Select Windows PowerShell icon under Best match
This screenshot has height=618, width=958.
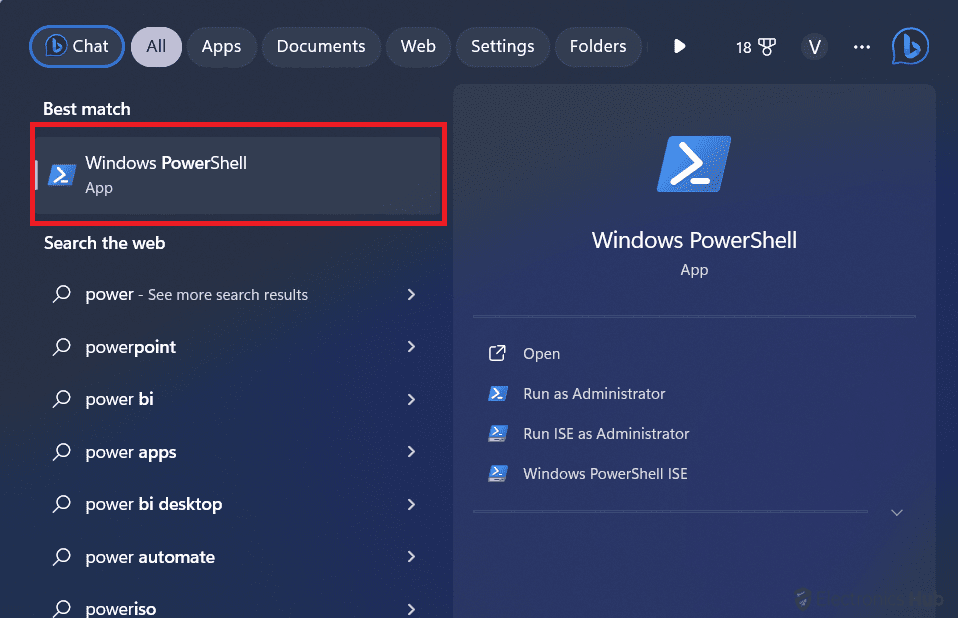tap(61, 173)
